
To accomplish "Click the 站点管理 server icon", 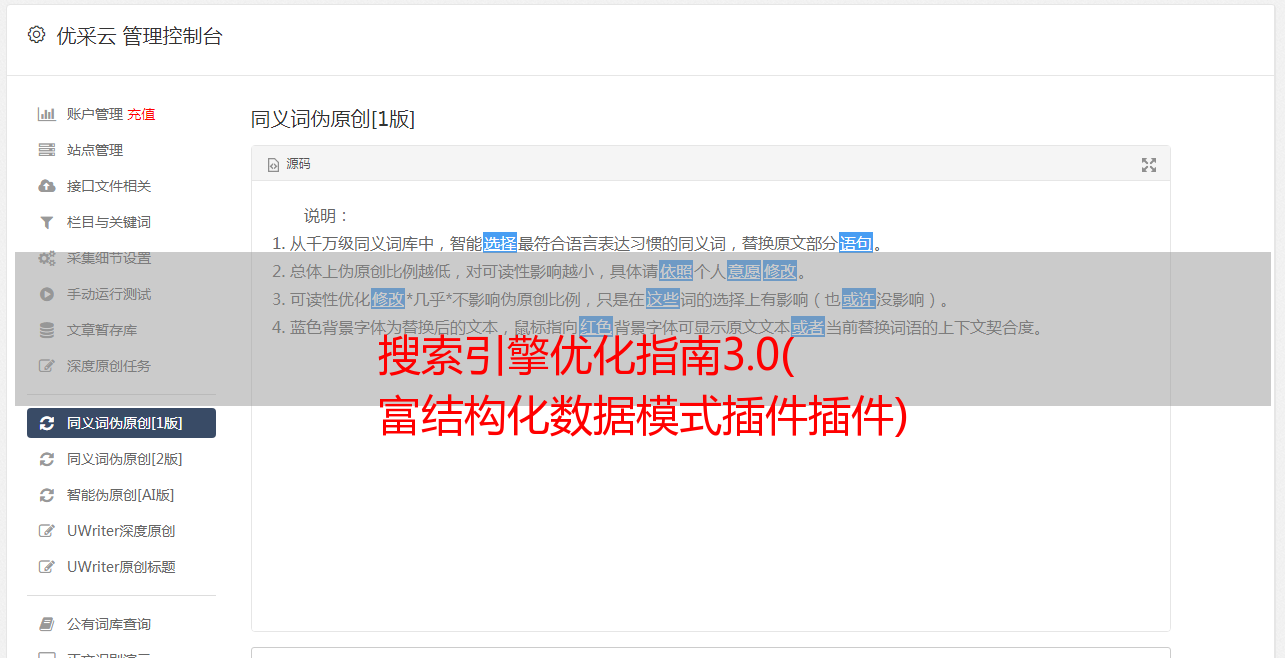I will (46, 150).
